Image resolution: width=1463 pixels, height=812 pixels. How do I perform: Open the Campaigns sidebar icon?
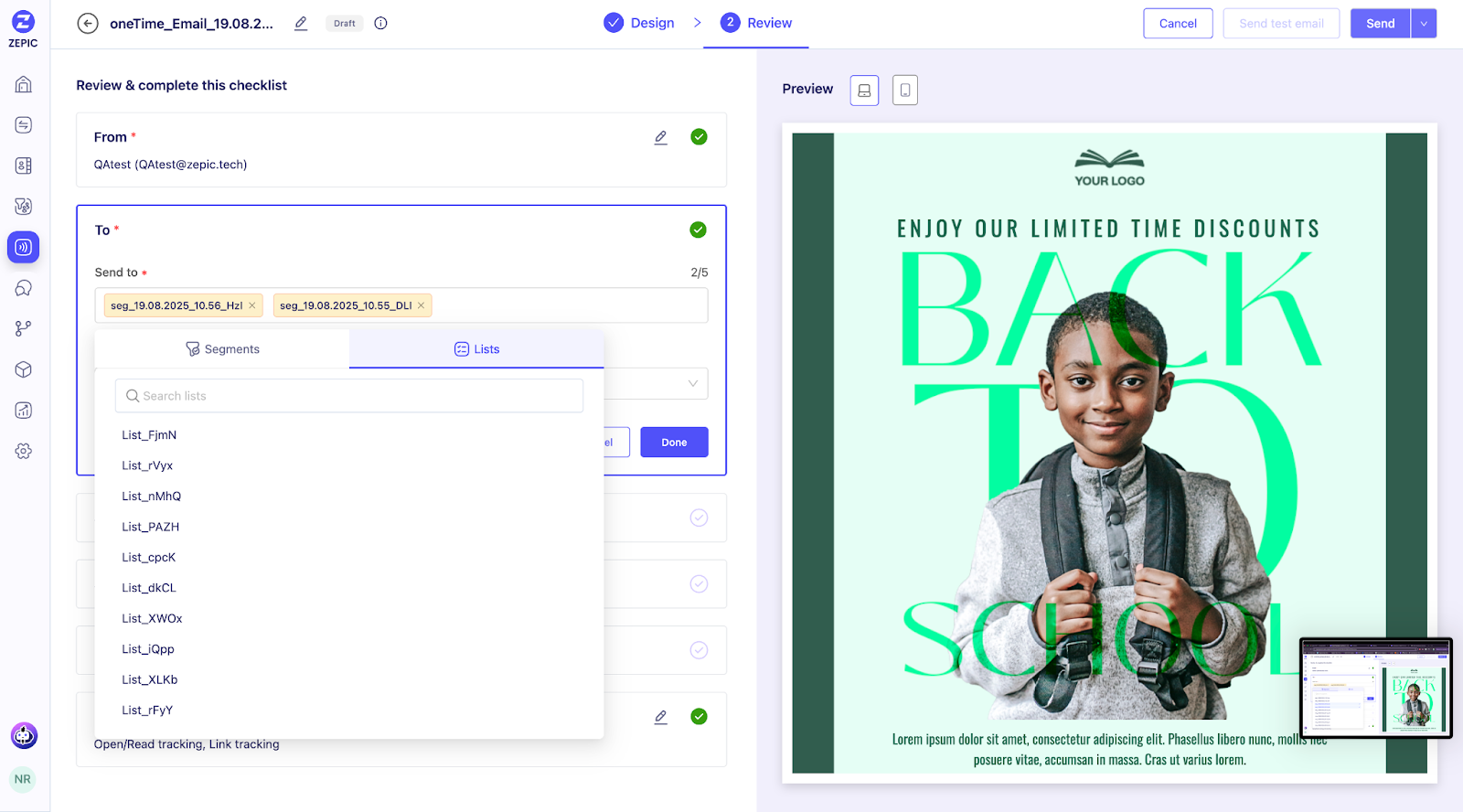click(x=24, y=247)
